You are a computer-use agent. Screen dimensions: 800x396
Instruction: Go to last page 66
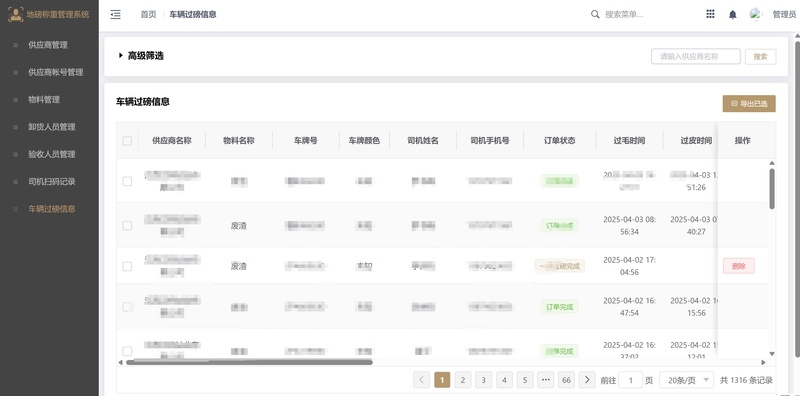[x=566, y=380]
